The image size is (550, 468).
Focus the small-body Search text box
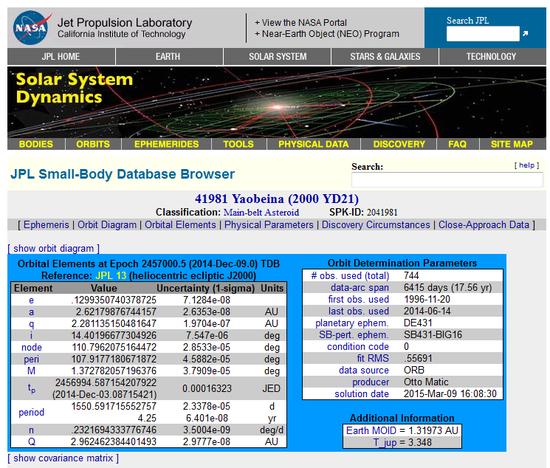pos(447,180)
